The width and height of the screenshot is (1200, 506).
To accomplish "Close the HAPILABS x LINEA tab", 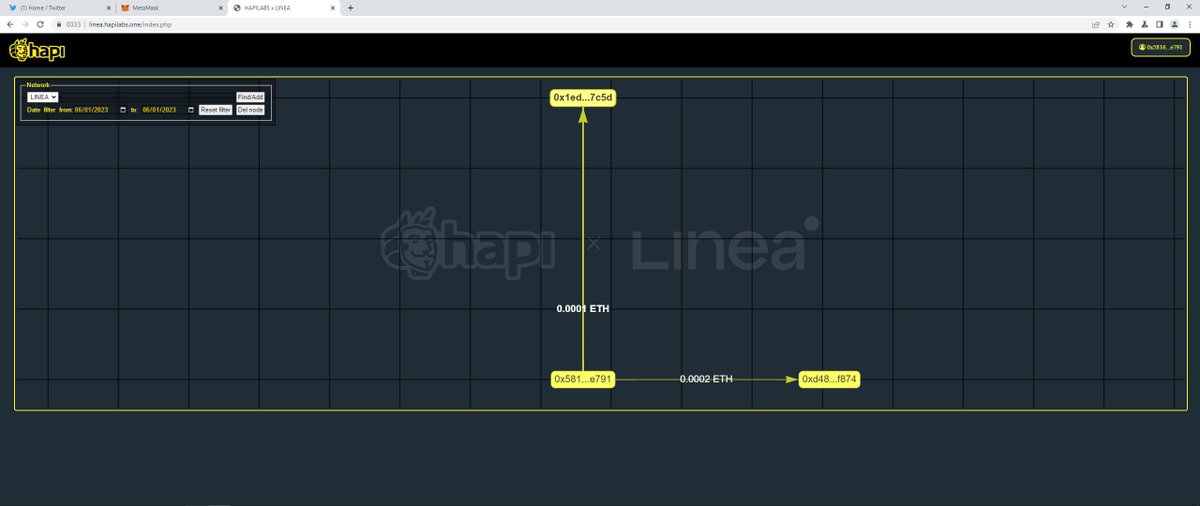I will click(x=333, y=7).
